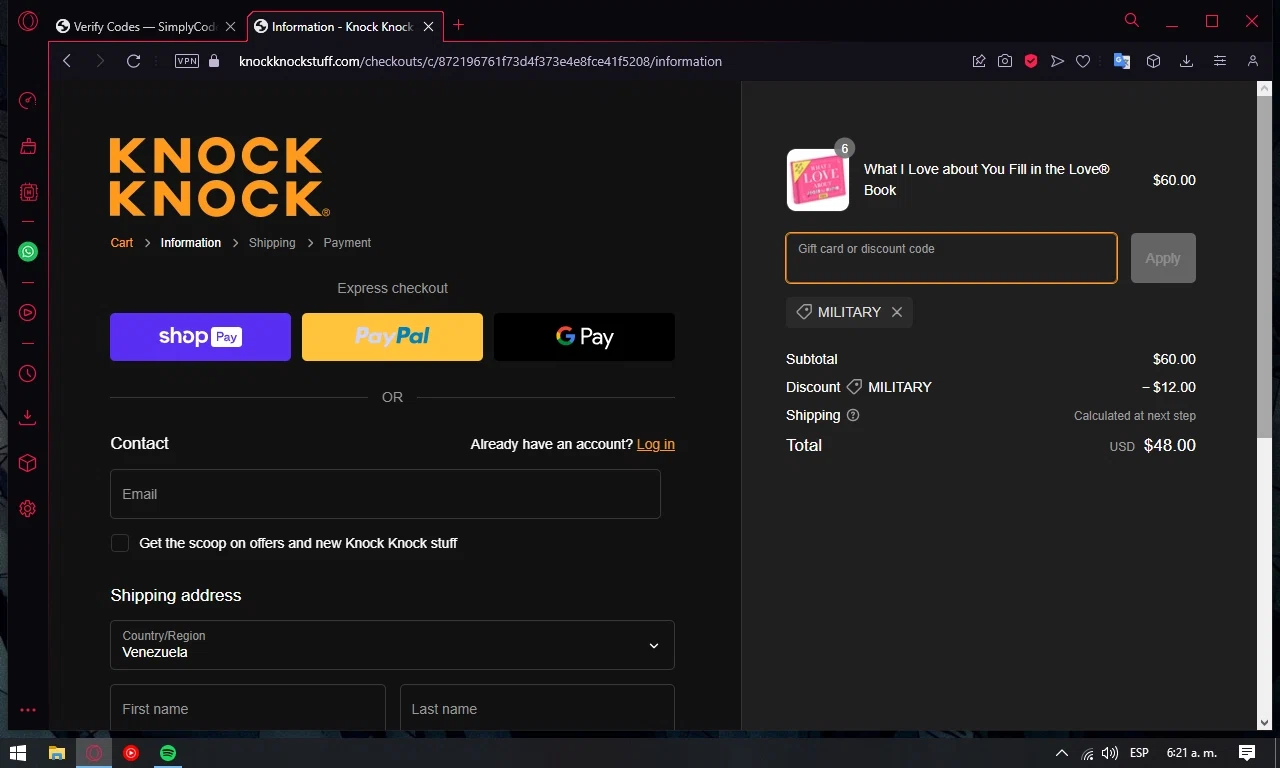
Task: Focus the Last name field
Action: (537, 709)
